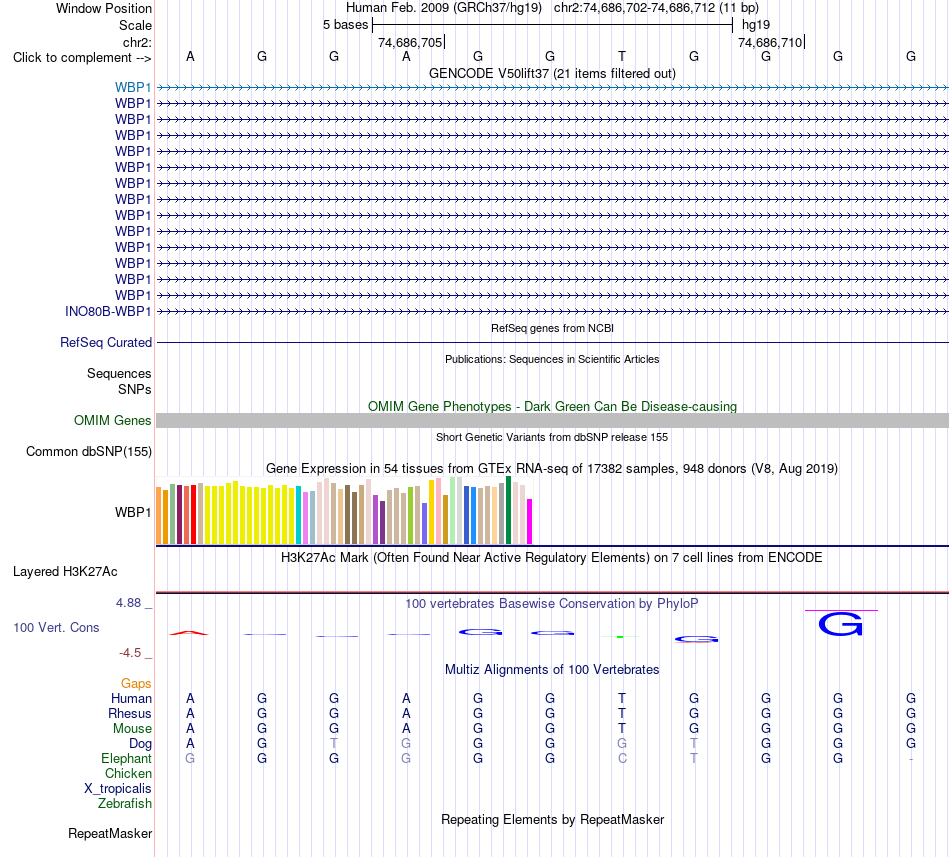
Task: Click the chr2:74,686,702-74,686,712 (11 bp) position text
Action: pyautogui.click(x=656, y=8)
